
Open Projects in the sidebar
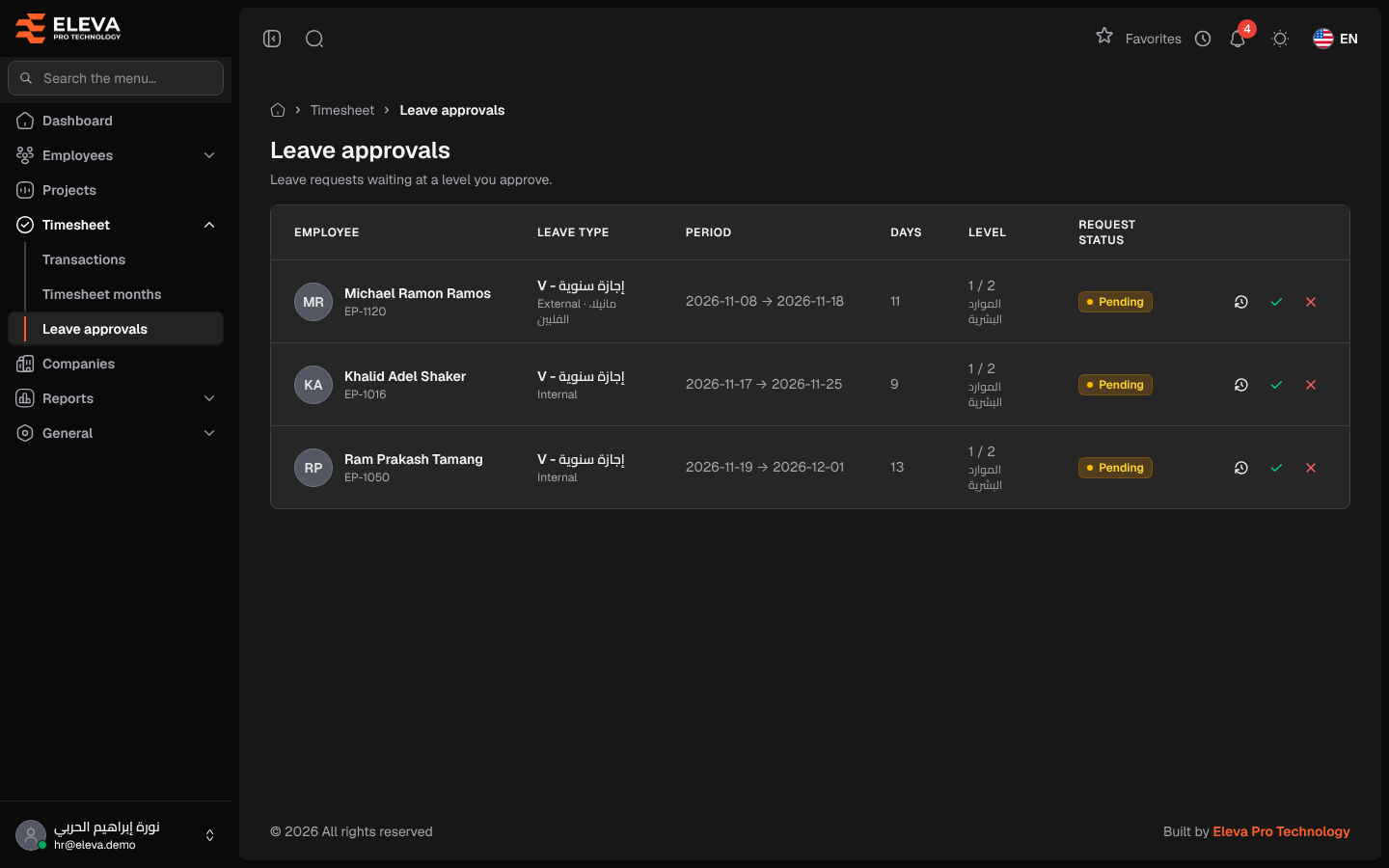[x=116, y=190]
